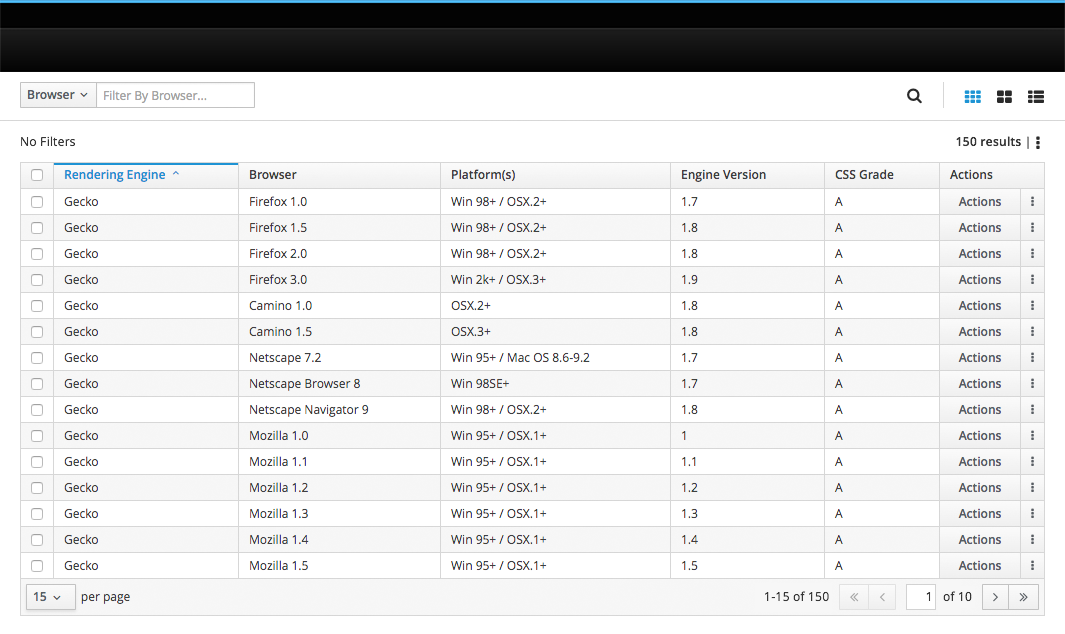Open kebab menu for Mozilla 1.0 row
Viewport: 1065px width, 634px height.
1032,436
